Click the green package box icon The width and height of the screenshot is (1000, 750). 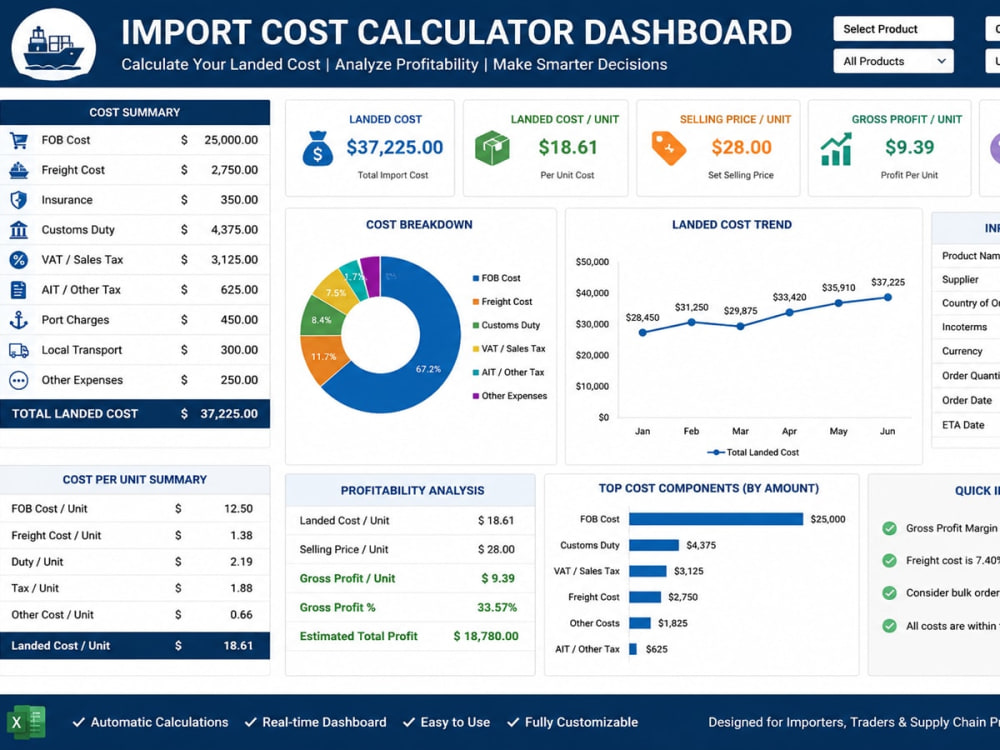[x=492, y=148]
